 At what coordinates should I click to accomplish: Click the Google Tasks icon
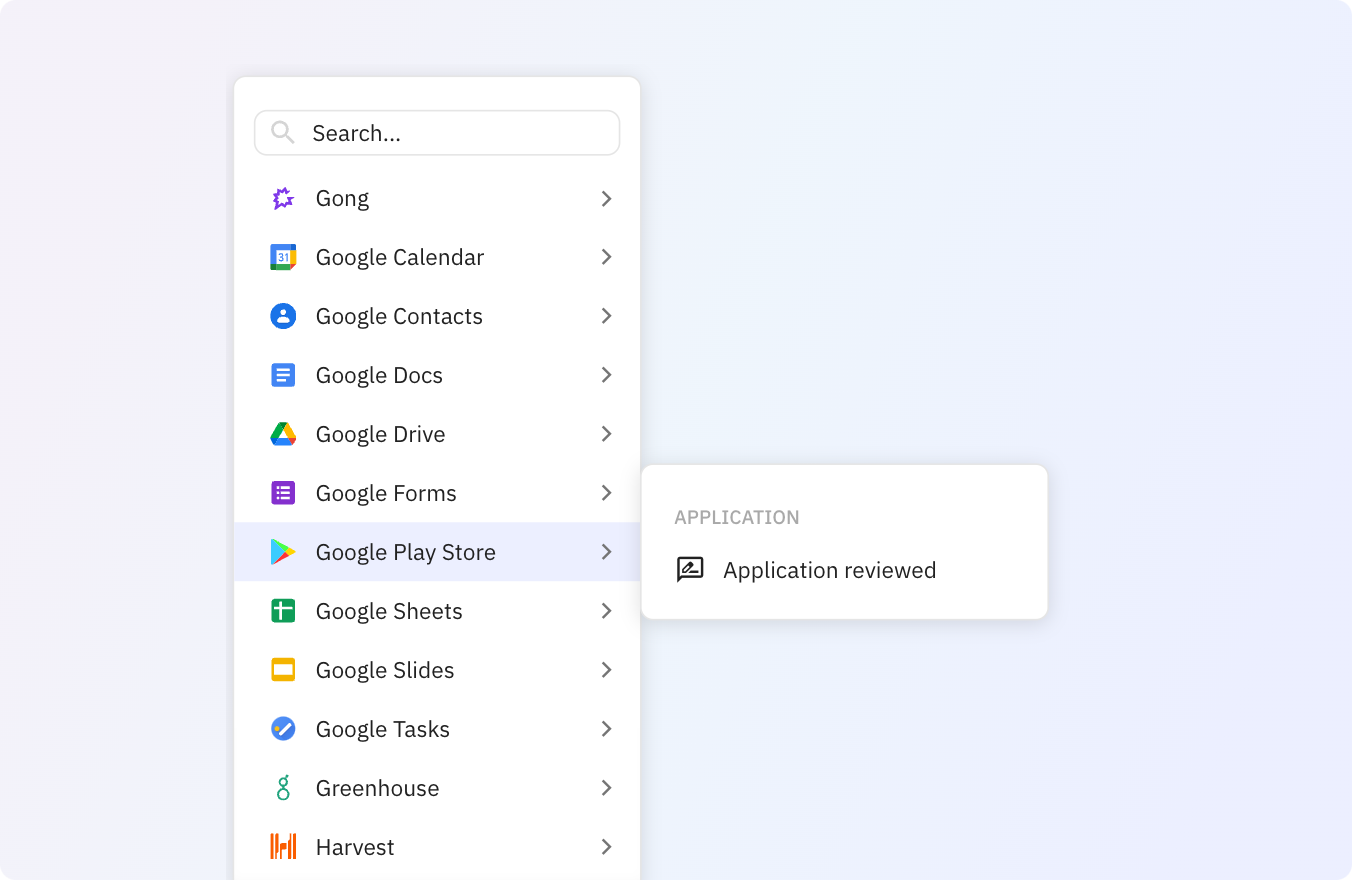(283, 729)
